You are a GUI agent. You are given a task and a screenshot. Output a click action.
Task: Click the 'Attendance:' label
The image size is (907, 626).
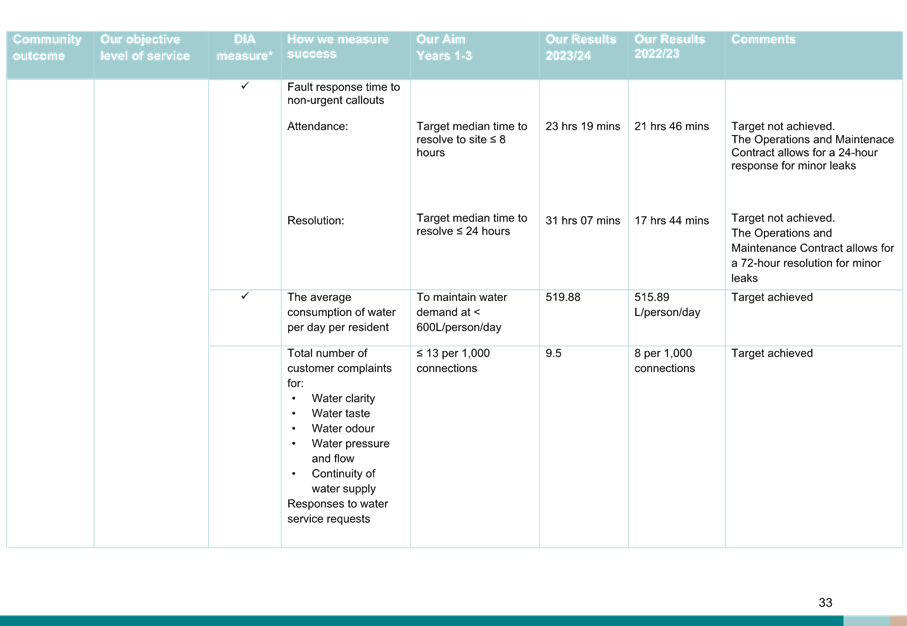[318, 126]
